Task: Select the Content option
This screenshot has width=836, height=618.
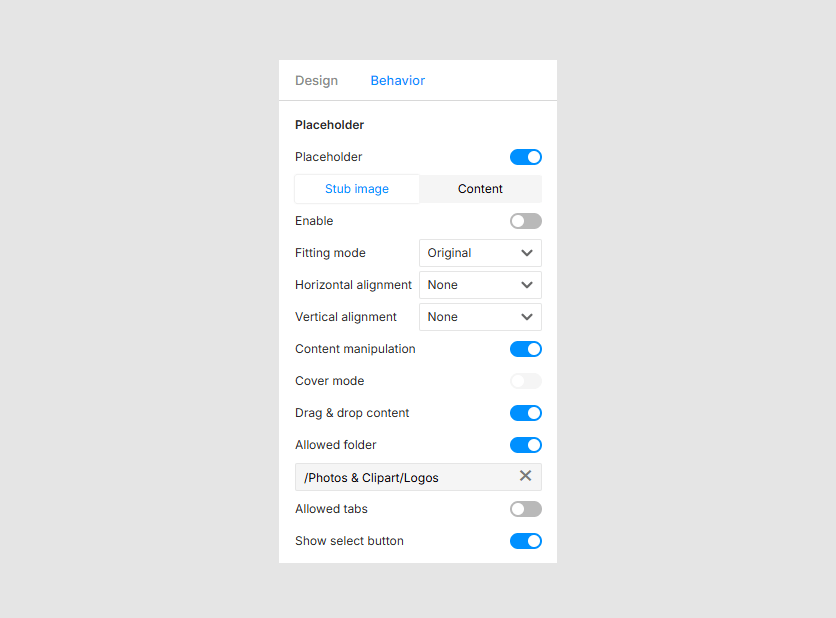Action: (480, 188)
